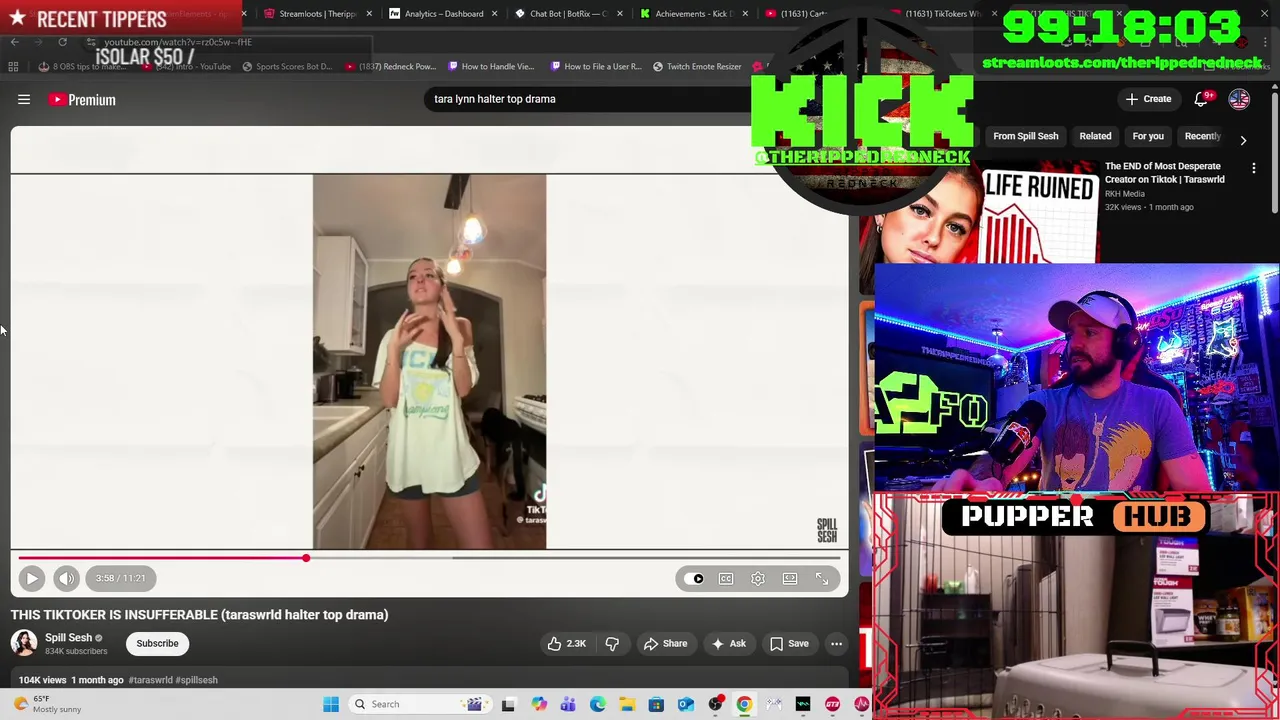Viewport: 1280px width, 720px height.
Task: Toggle the autoplay switch in player
Action: [694, 578]
